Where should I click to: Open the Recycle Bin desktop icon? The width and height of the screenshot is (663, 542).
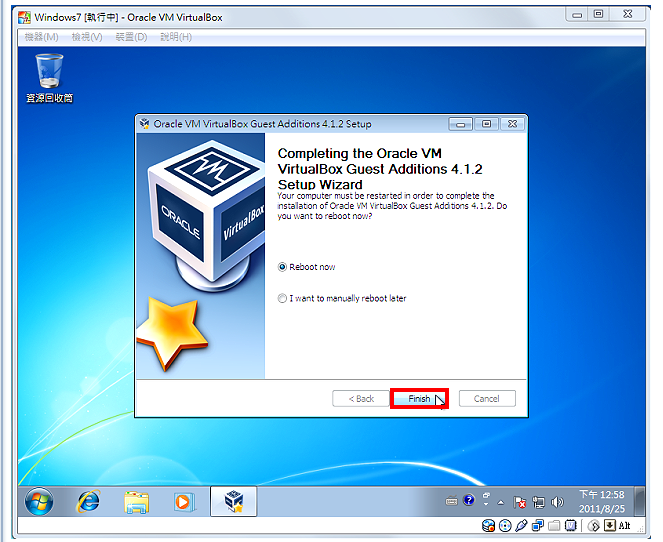(x=49, y=78)
